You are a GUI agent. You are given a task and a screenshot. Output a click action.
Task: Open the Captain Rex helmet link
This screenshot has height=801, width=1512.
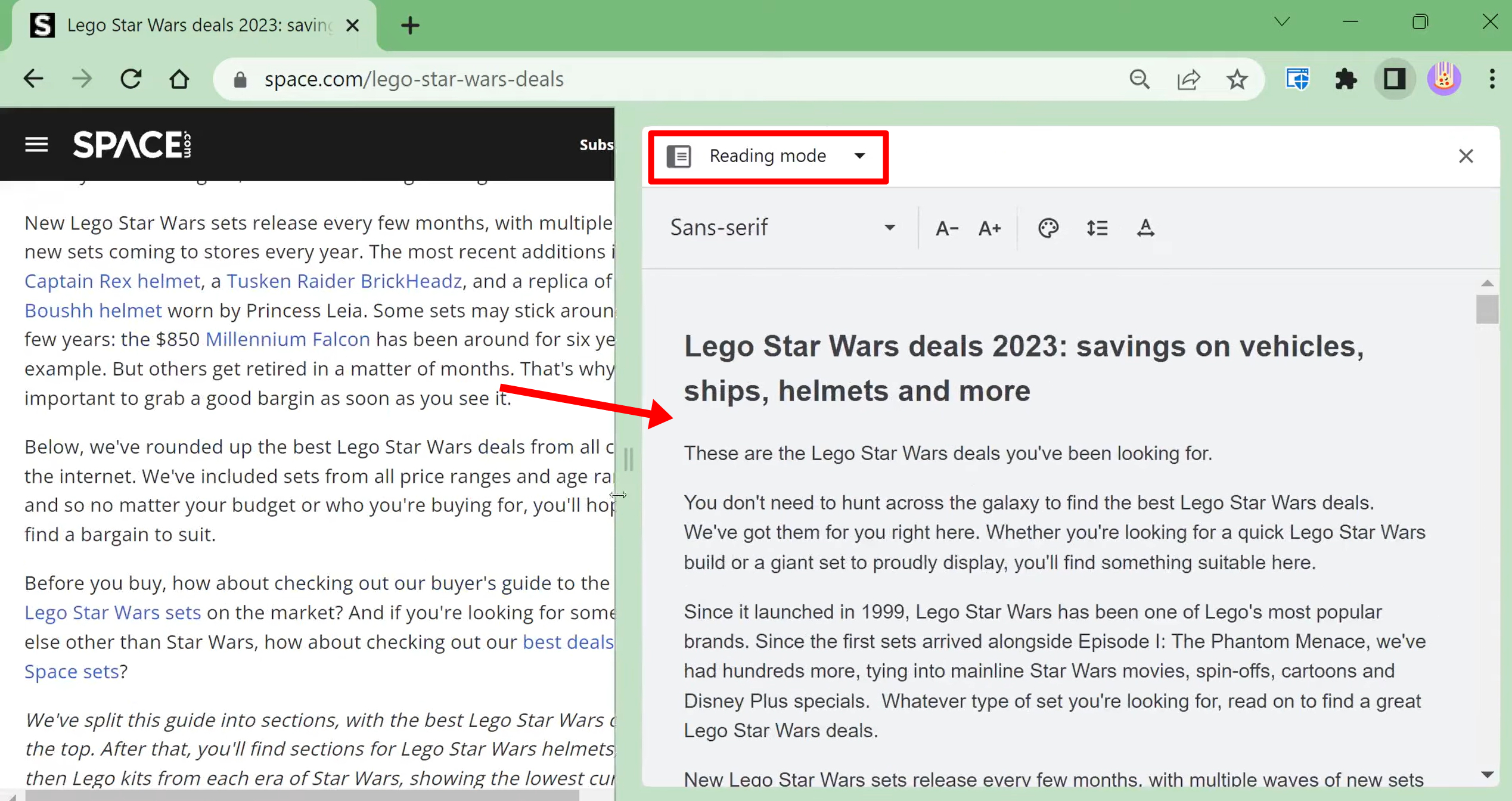click(x=112, y=281)
